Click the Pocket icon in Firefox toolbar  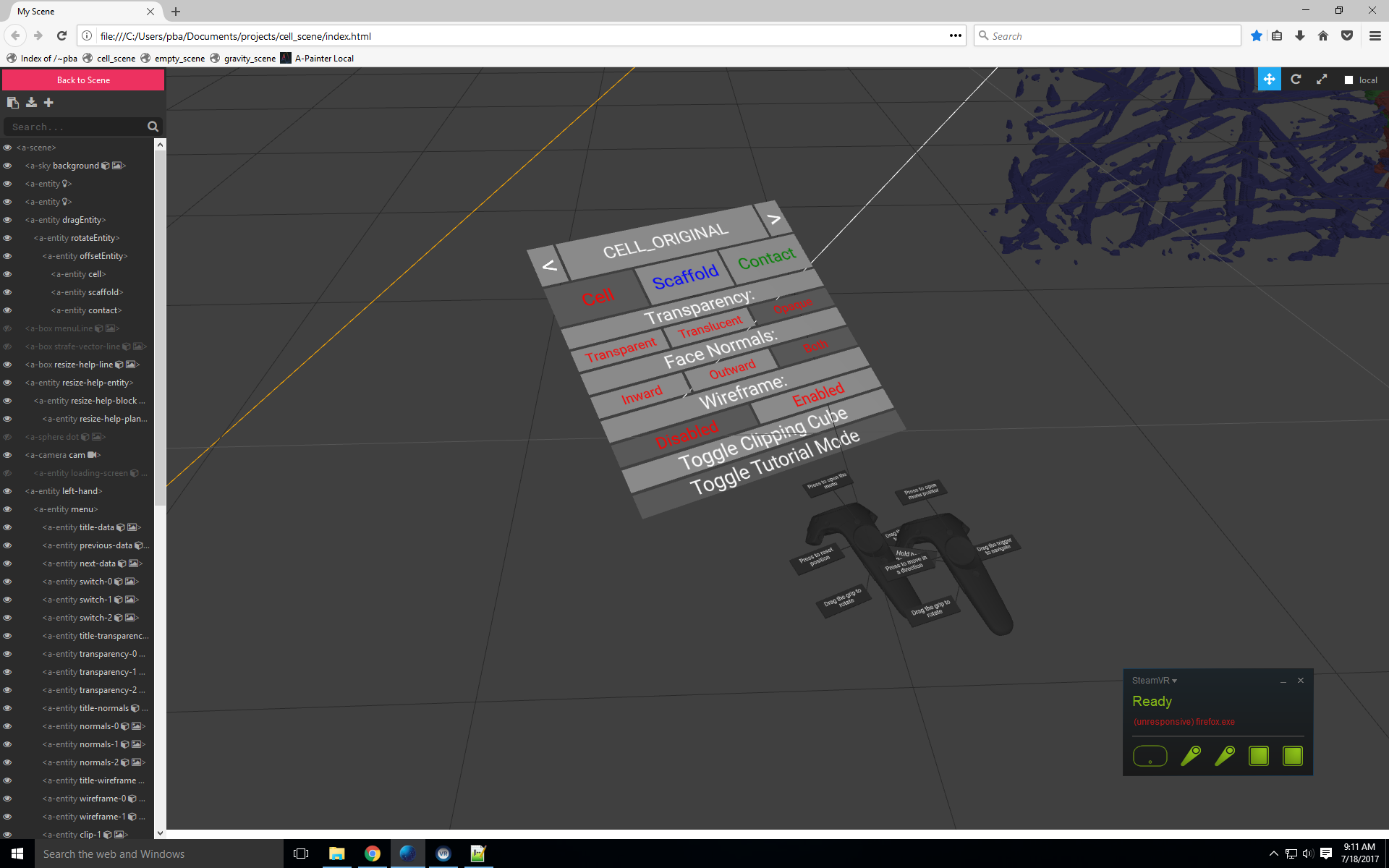click(x=1346, y=35)
